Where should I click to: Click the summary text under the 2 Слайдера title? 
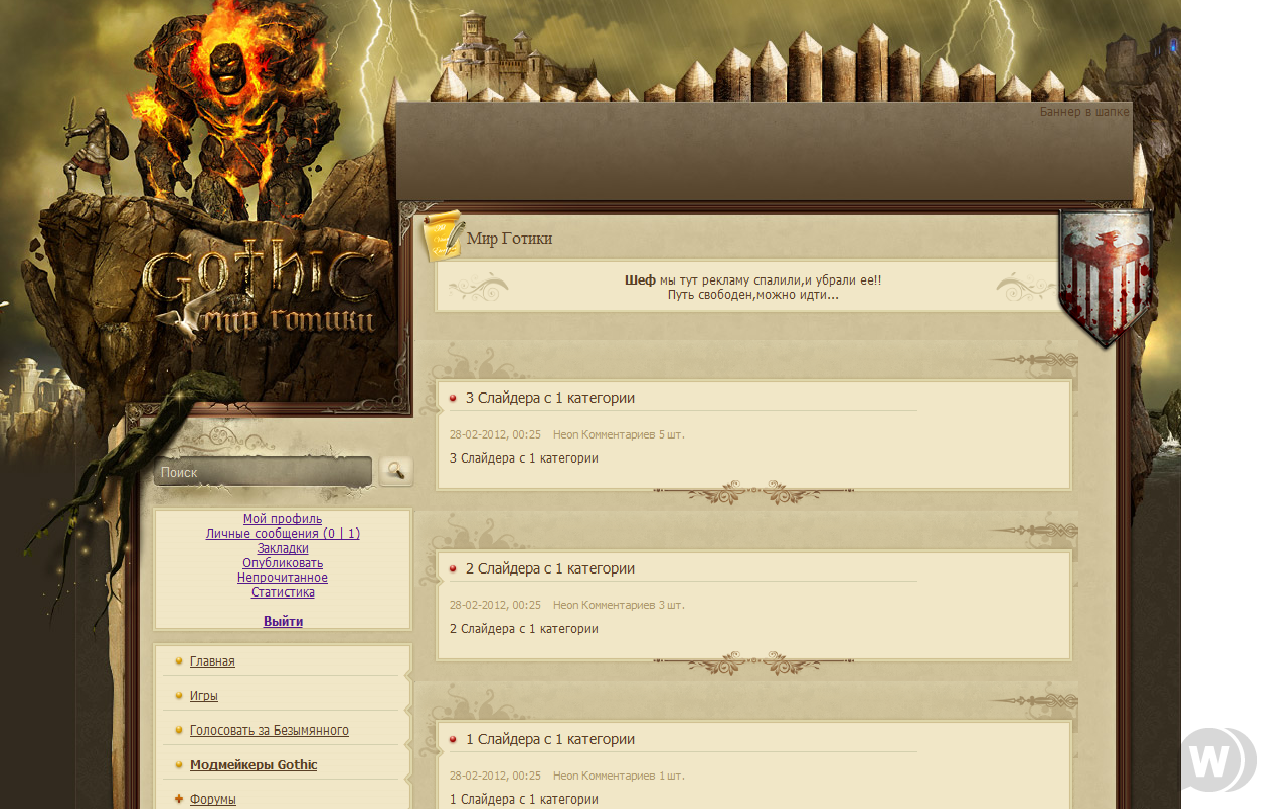point(524,629)
